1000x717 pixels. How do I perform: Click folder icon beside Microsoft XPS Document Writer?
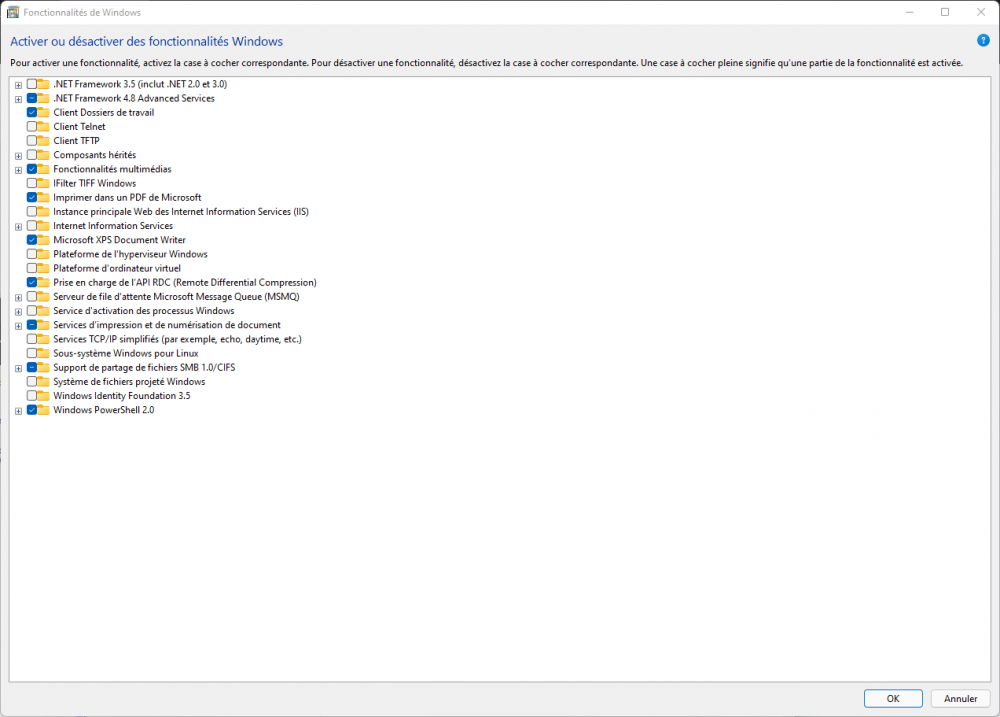tap(44, 240)
